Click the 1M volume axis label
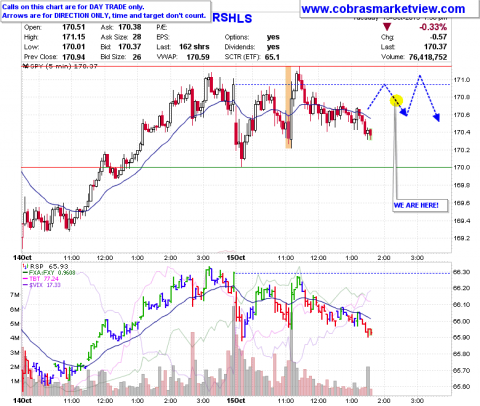Image resolution: width=480 pixels, height=406 pixels. tap(15, 381)
